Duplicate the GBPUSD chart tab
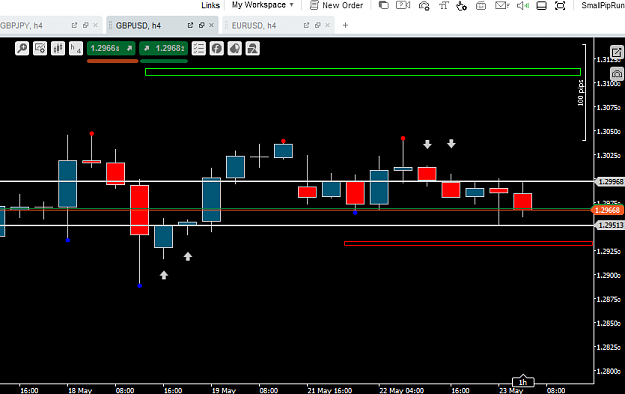Viewport: 625px width, 394px height. click(201, 25)
